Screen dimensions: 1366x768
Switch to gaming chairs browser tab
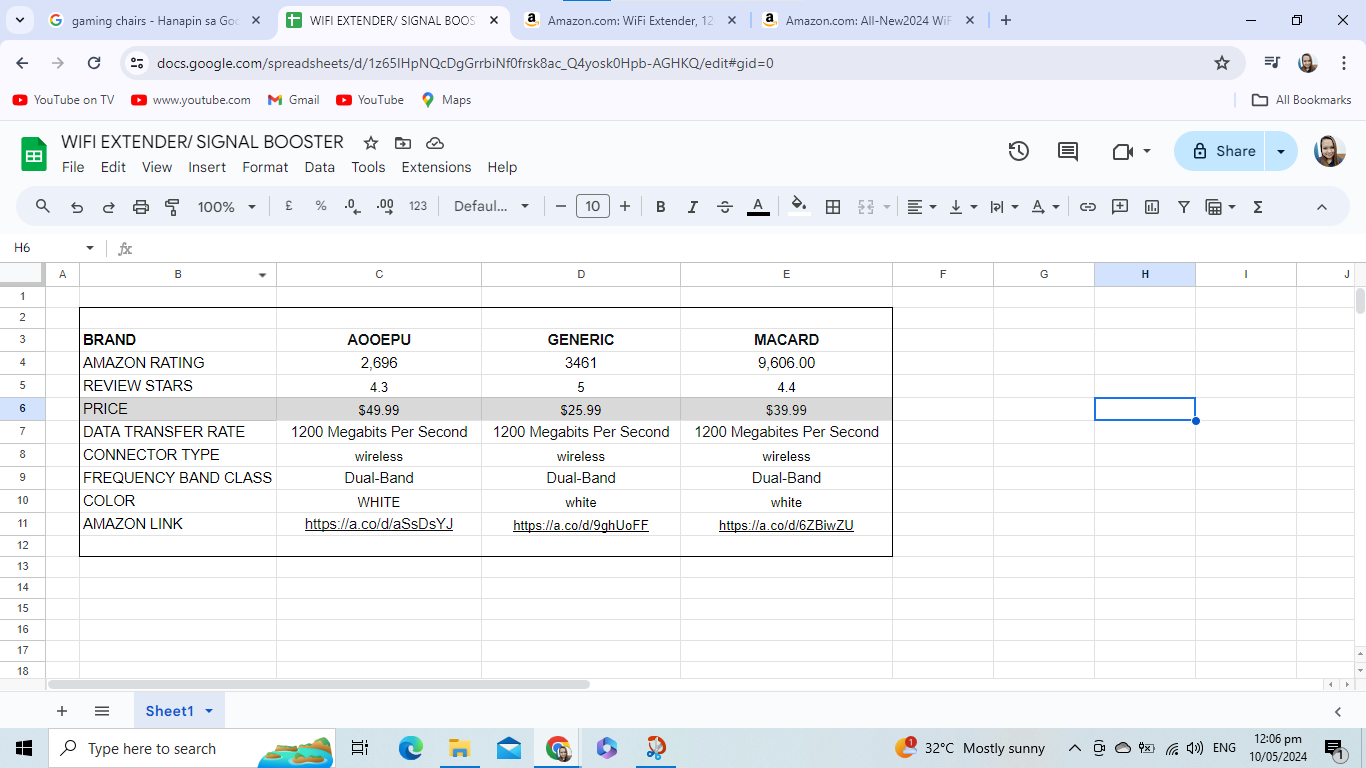(x=155, y=20)
